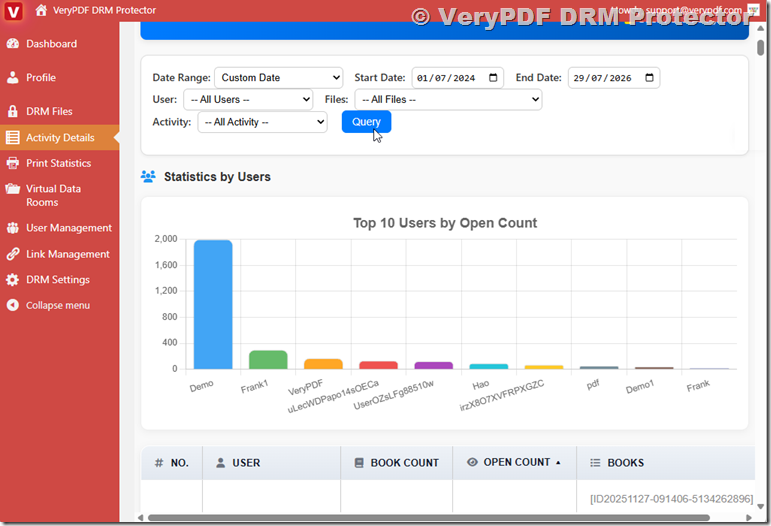Click the Collapse menu arrow icon
Screen dimensions: 771x526
tap(13, 305)
